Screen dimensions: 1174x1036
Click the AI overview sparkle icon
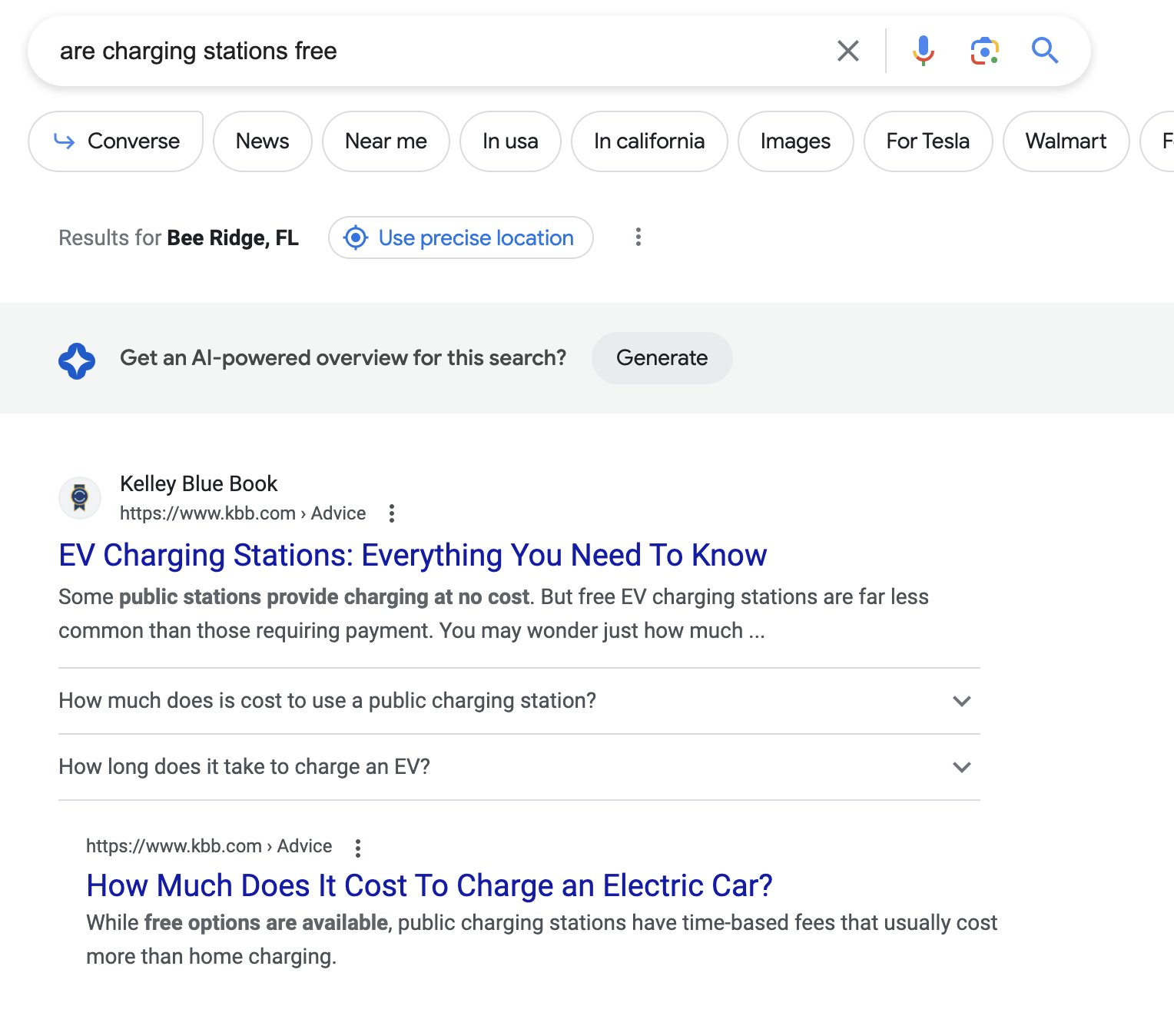[77, 359]
